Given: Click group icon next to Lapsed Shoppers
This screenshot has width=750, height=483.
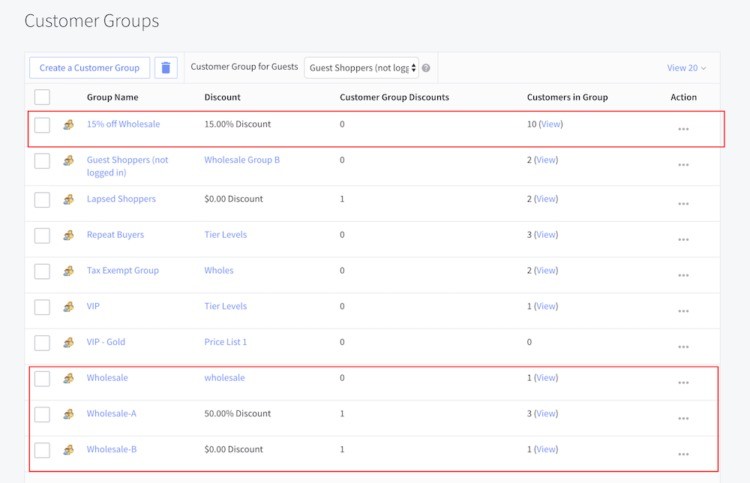Looking at the screenshot, I should (x=68, y=200).
